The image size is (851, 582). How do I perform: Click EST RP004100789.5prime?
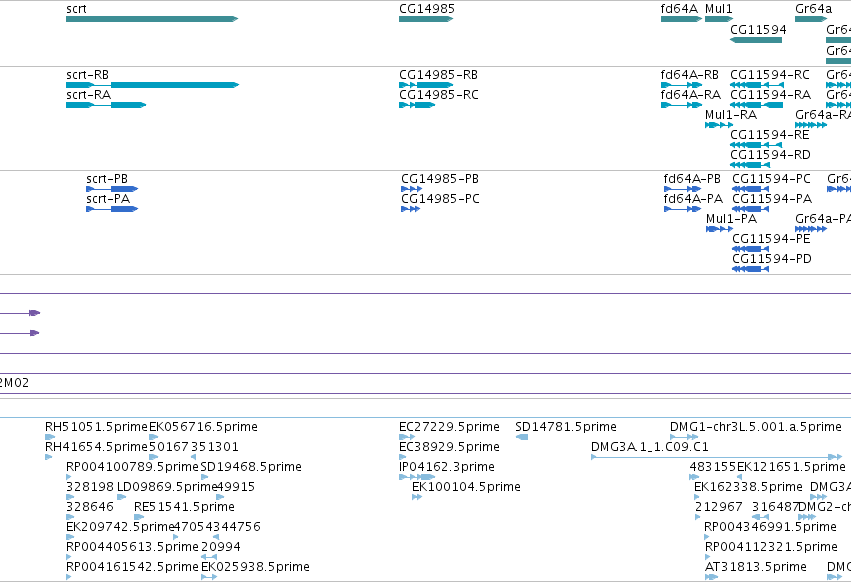click(69, 477)
